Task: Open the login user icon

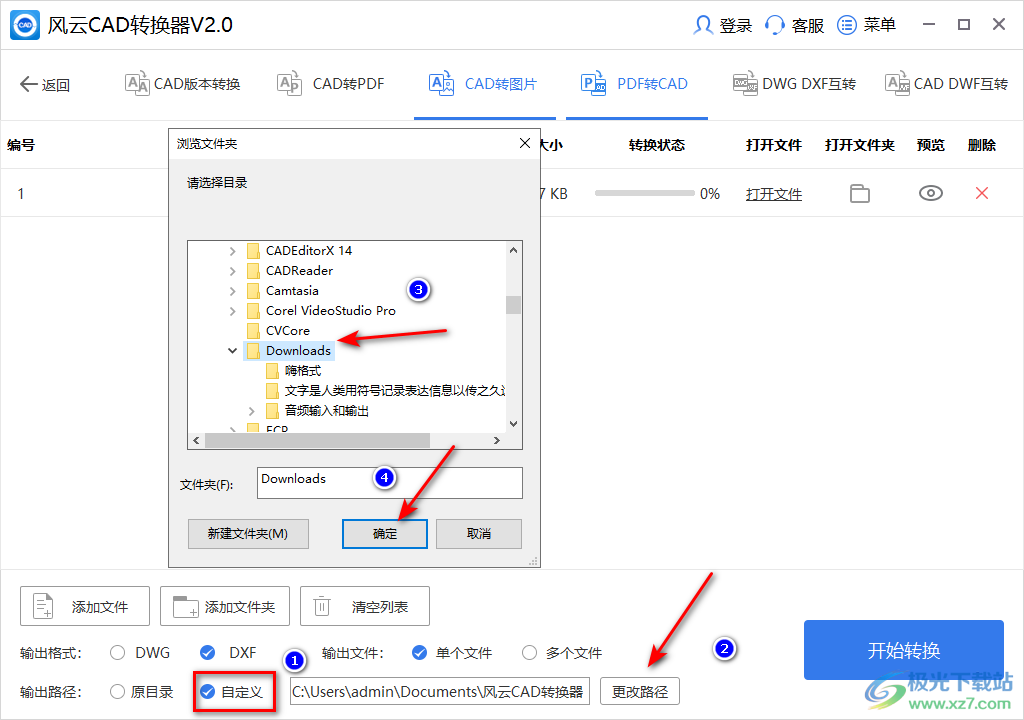Action: tap(703, 25)
